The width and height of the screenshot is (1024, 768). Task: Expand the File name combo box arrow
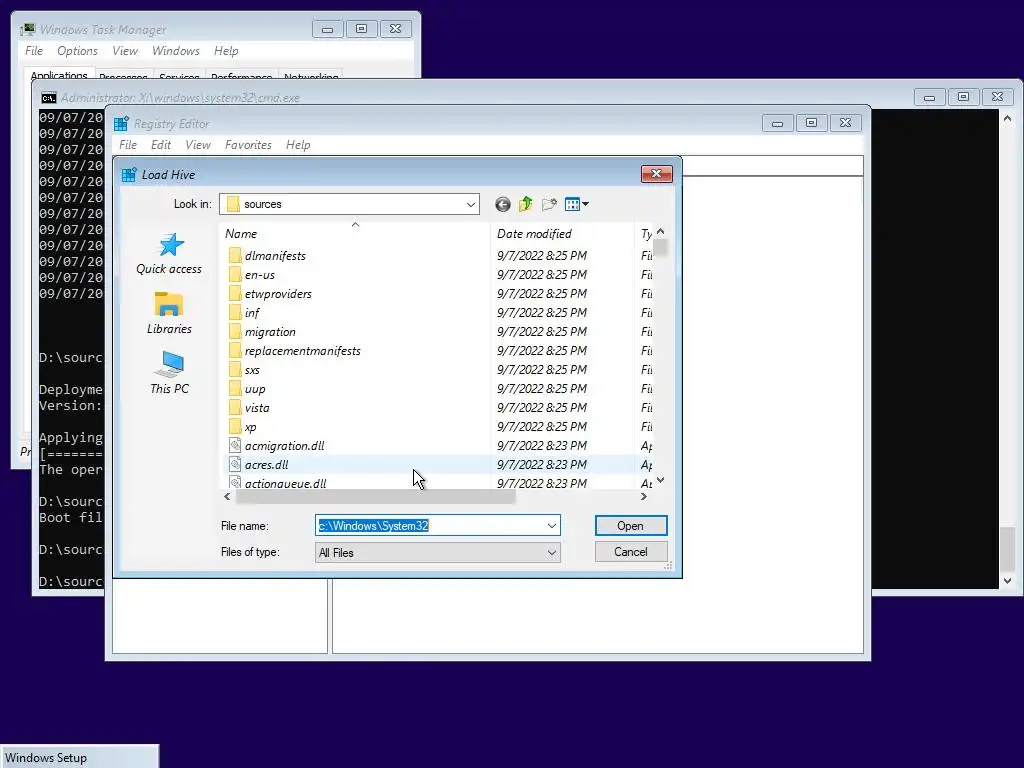[552, 526]
